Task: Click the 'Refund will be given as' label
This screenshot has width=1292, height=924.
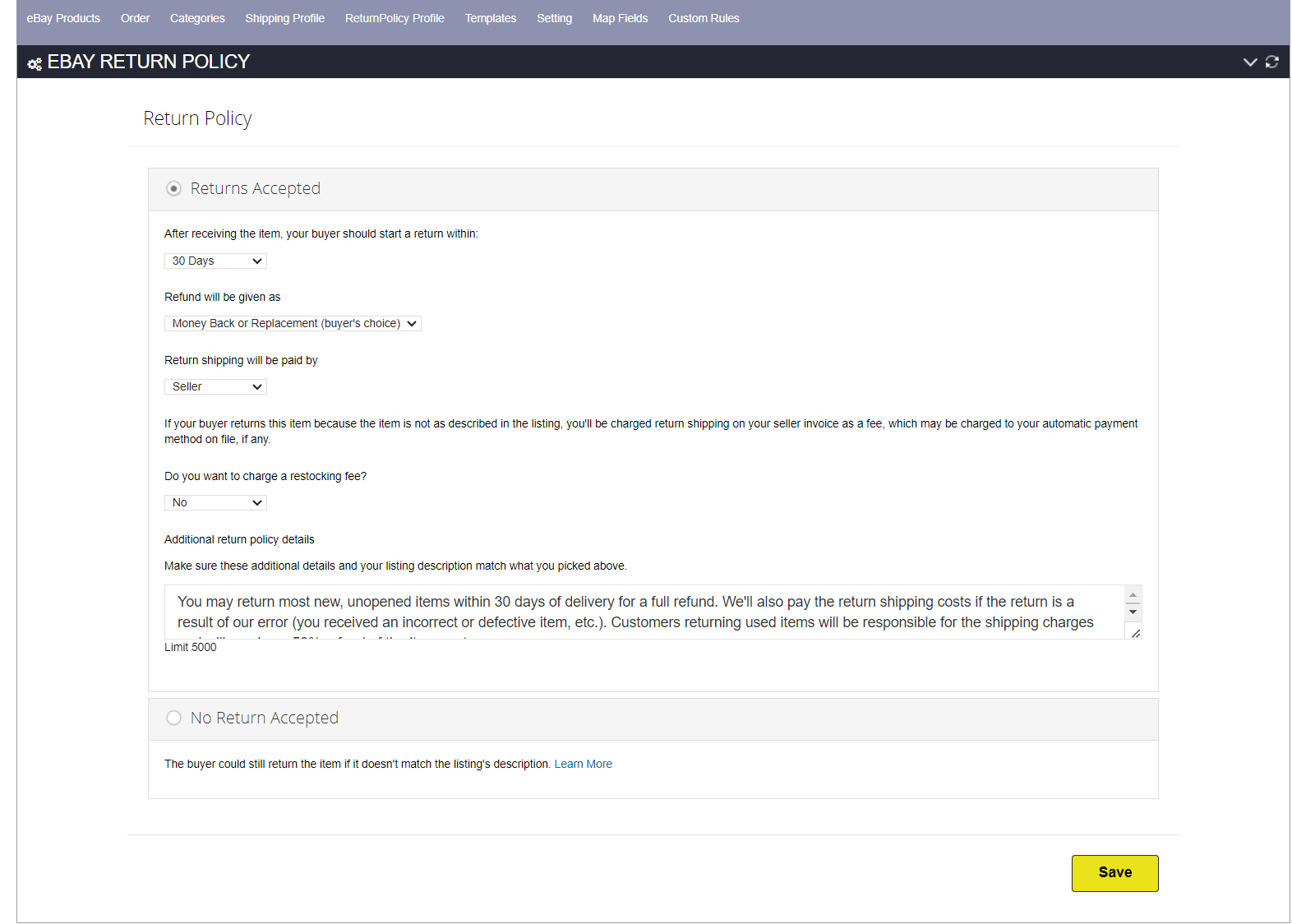Action: (222, 297)
